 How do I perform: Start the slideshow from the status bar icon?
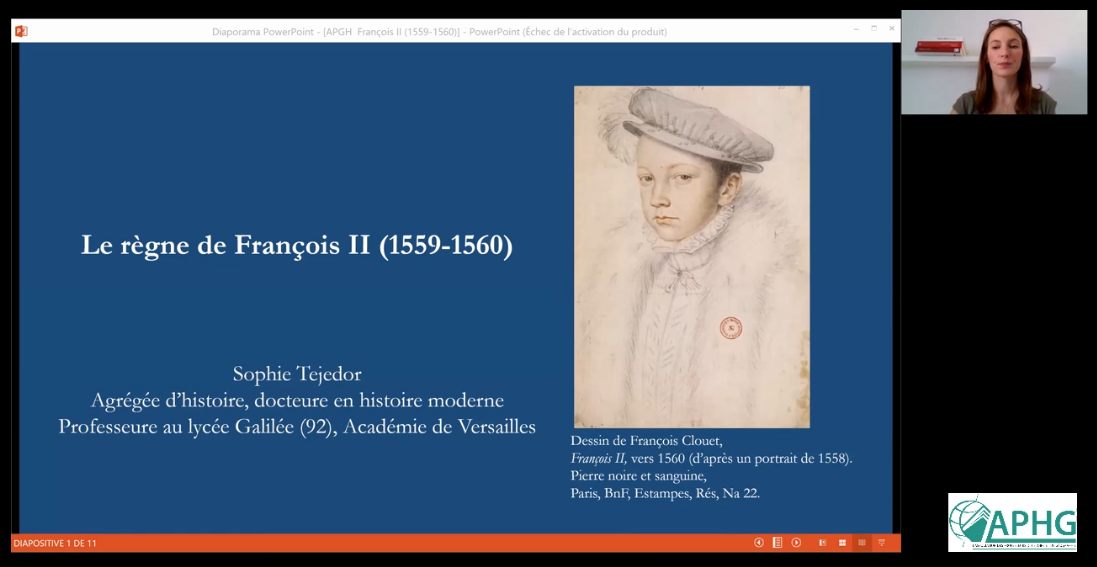point(882,543)
